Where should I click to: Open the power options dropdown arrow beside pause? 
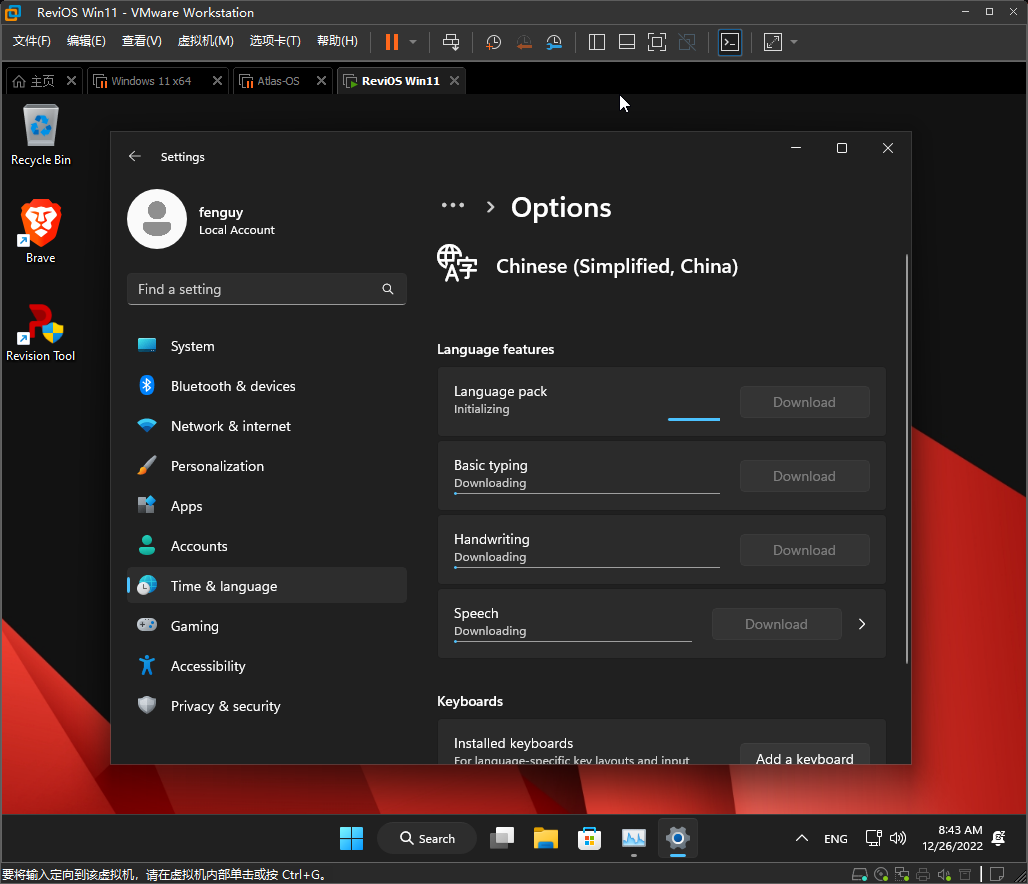click(413, 42)
